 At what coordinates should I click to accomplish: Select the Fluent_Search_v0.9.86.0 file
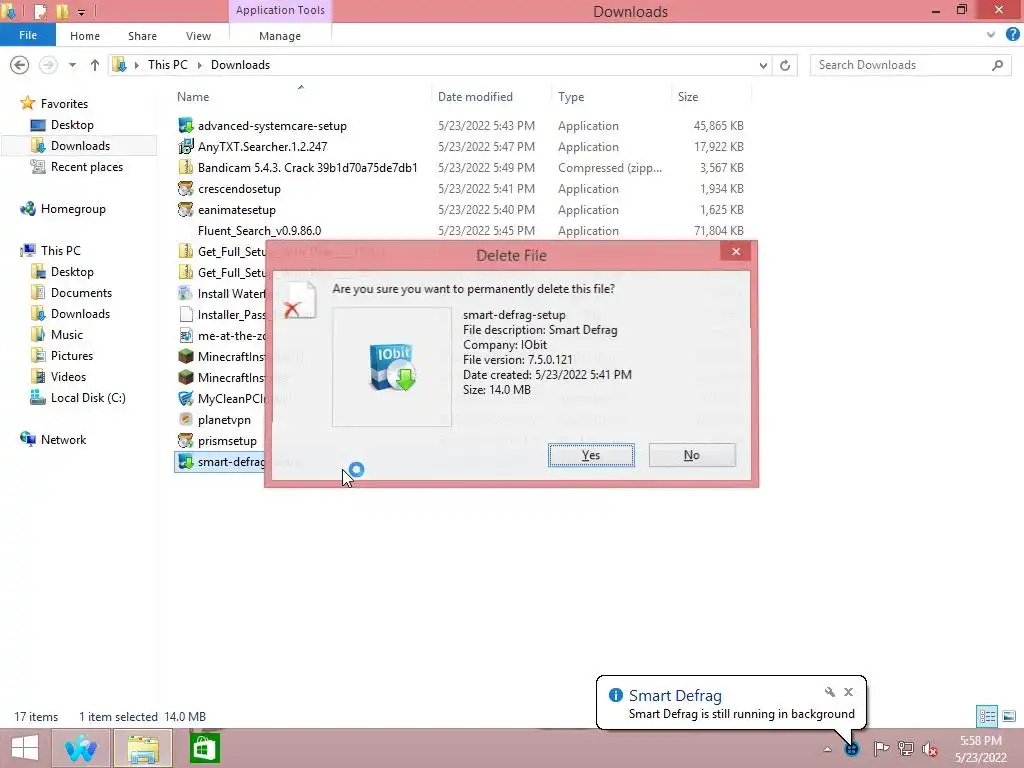point(259,231)
